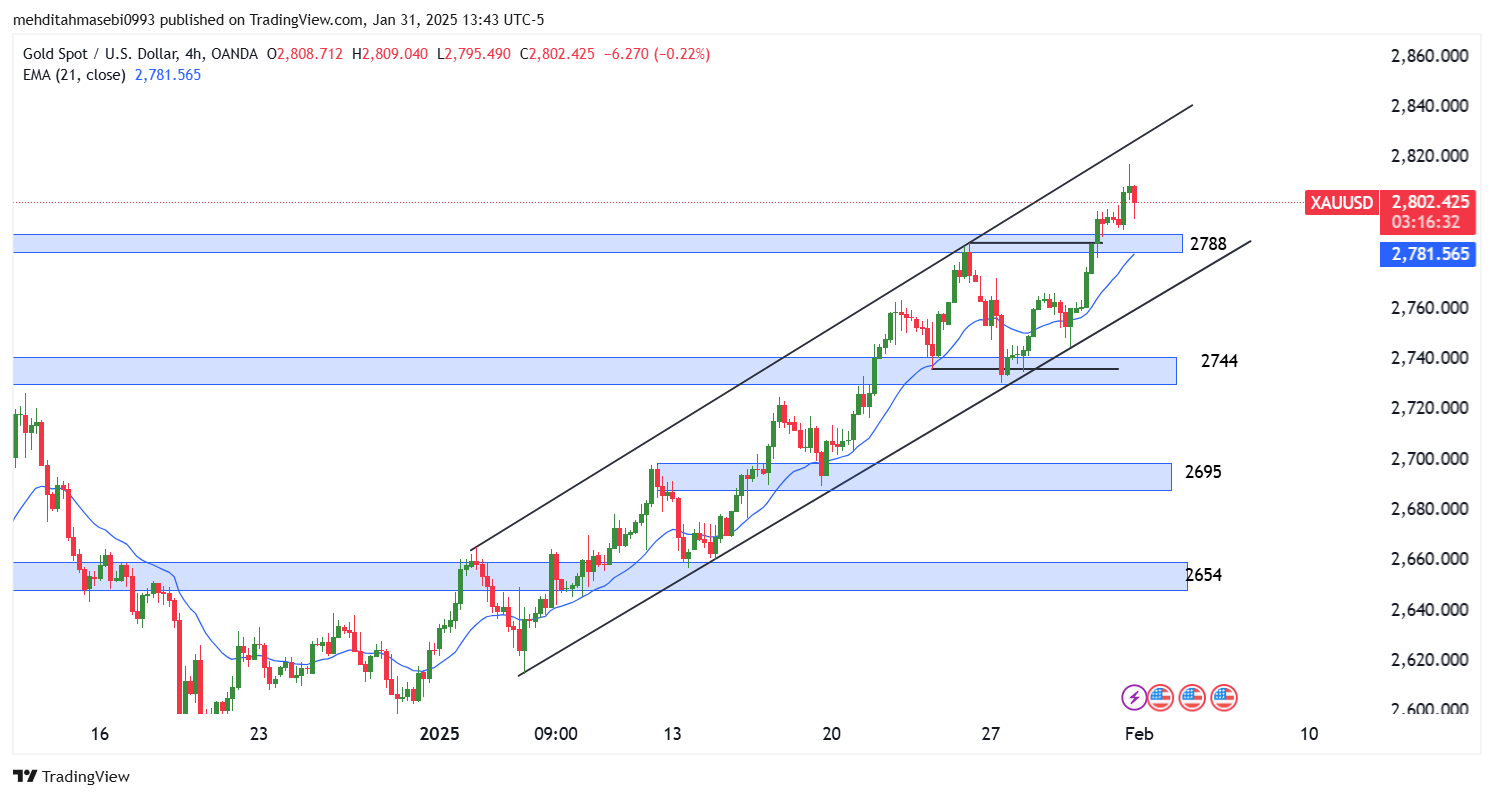1494x798 pixels.
Task: Click 2,620.000 on the price axis
Action: click(x=1429, y=660)
